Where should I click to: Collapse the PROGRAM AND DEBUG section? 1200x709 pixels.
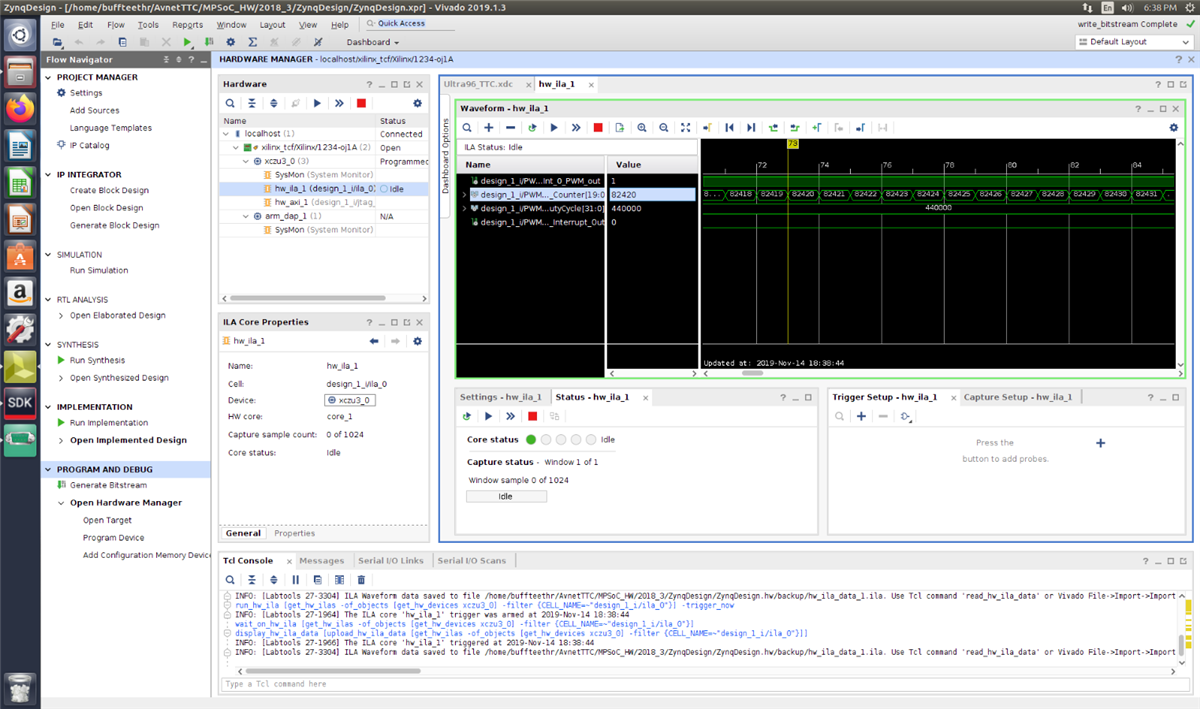[48, 469]
